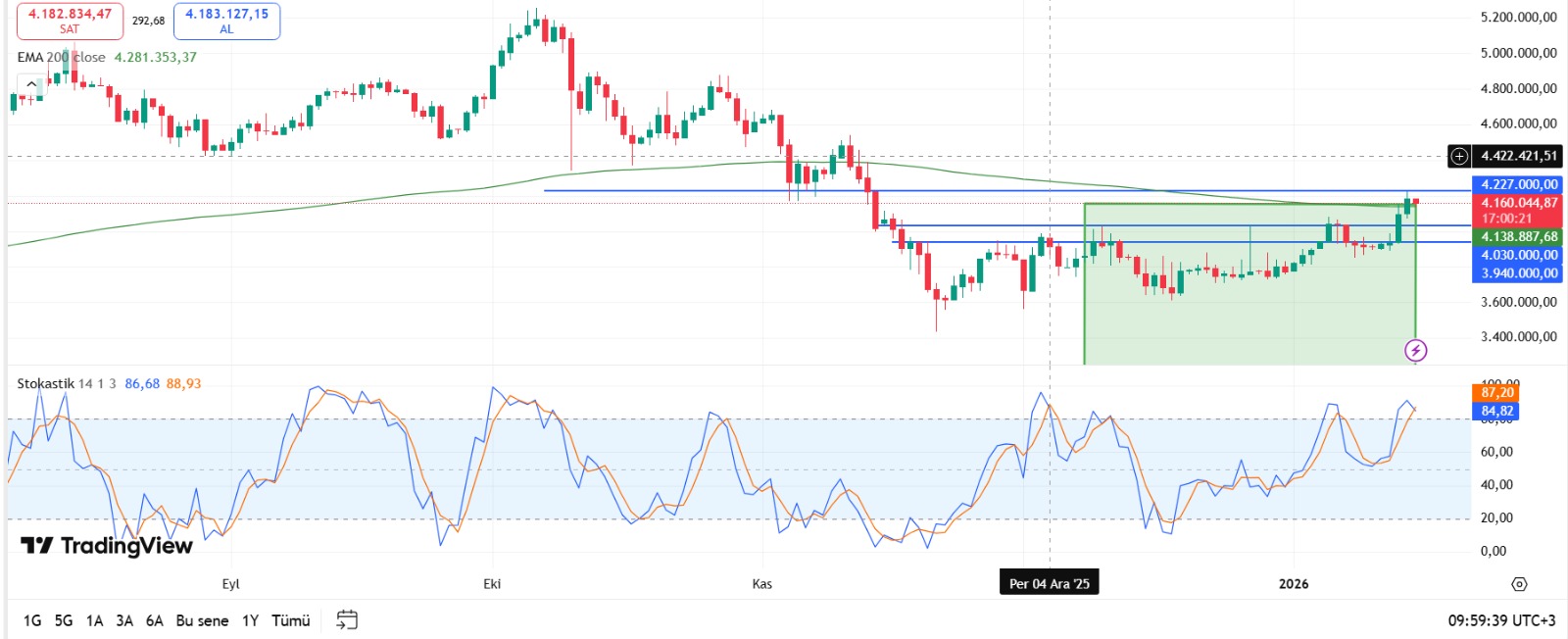Select the 1G time range
Screen dimensions: 1568x639
point(32,620)
